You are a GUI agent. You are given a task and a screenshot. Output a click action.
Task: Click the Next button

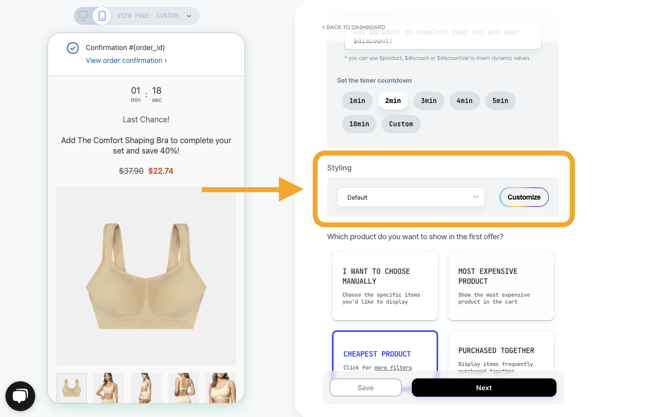point(484,388)
